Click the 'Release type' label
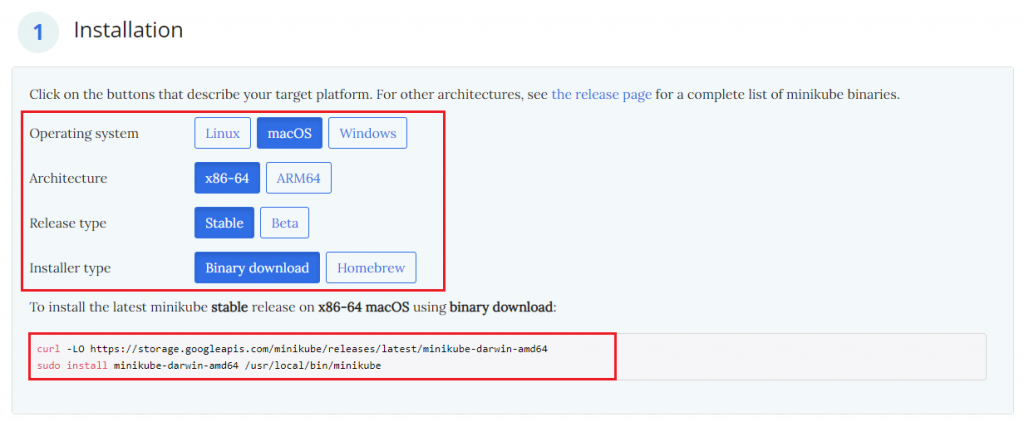1024x422 pixels. point(68,223)
